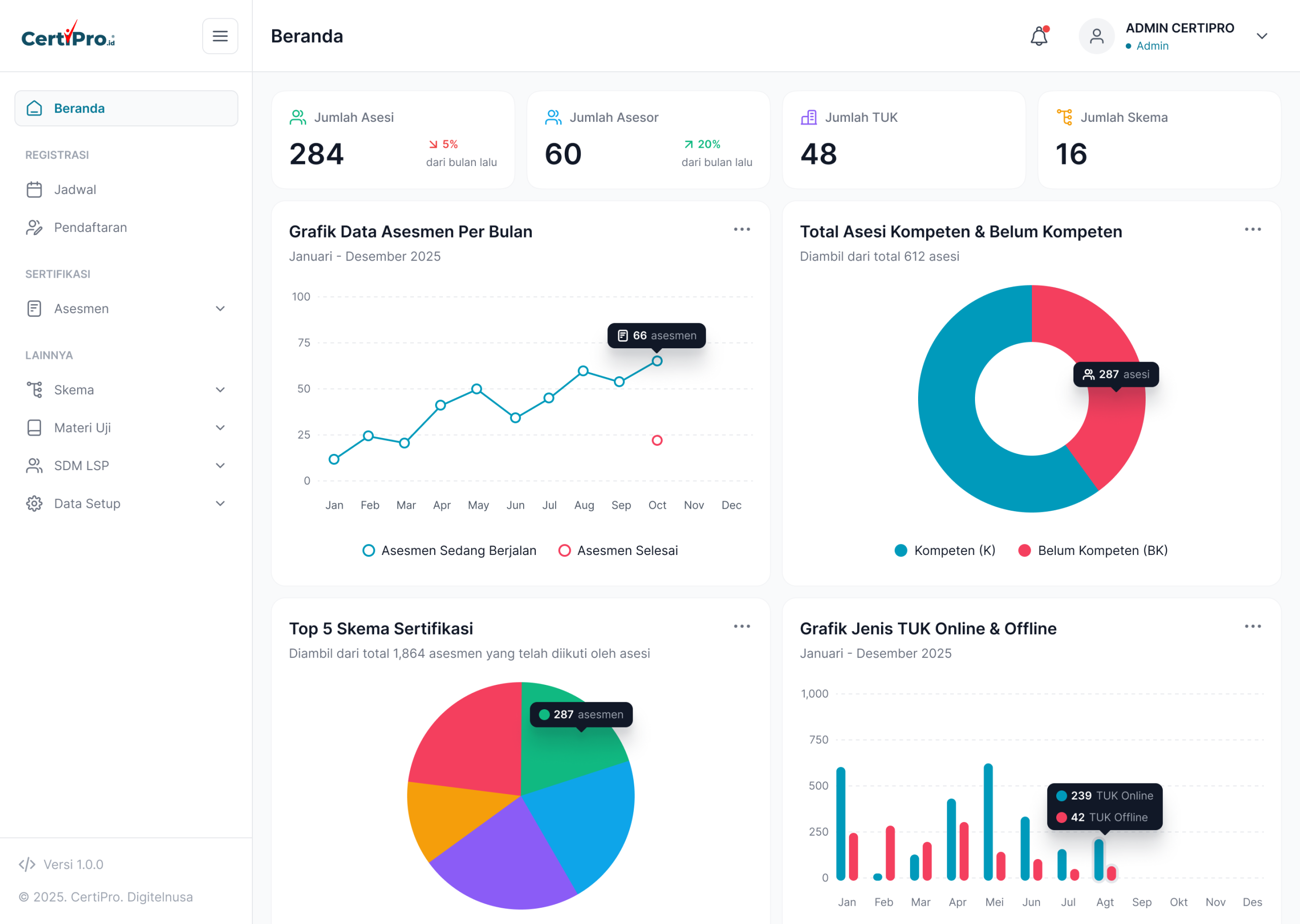Go to Jadwal in sidebar

126,189
